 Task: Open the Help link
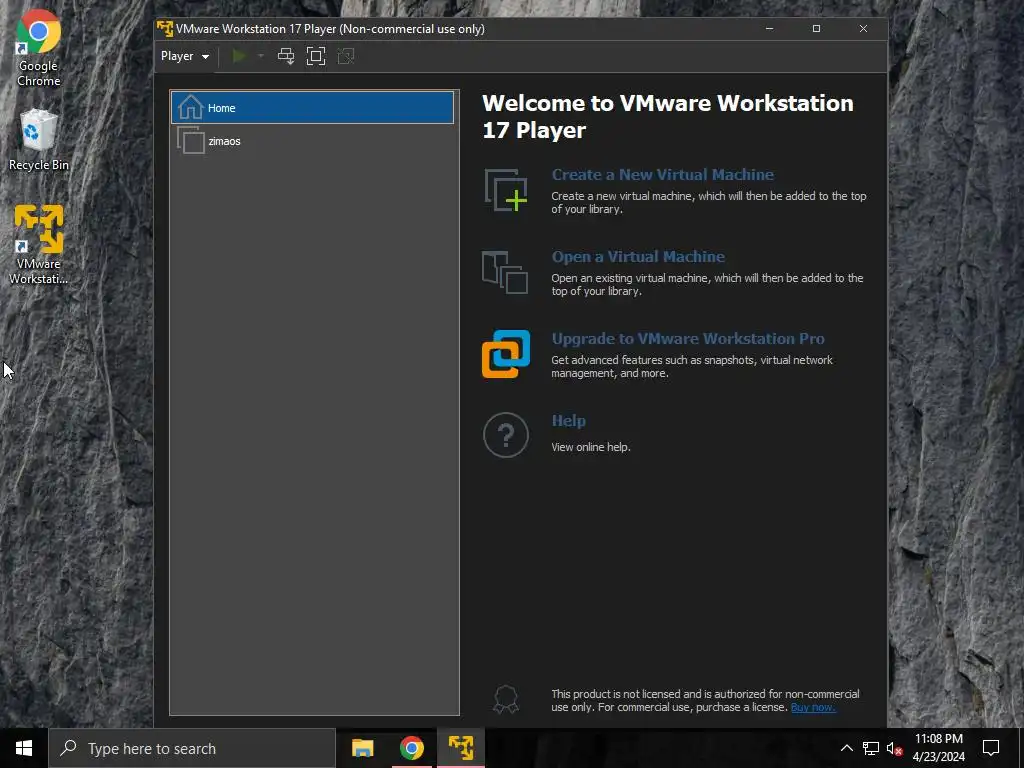point(568,421)
